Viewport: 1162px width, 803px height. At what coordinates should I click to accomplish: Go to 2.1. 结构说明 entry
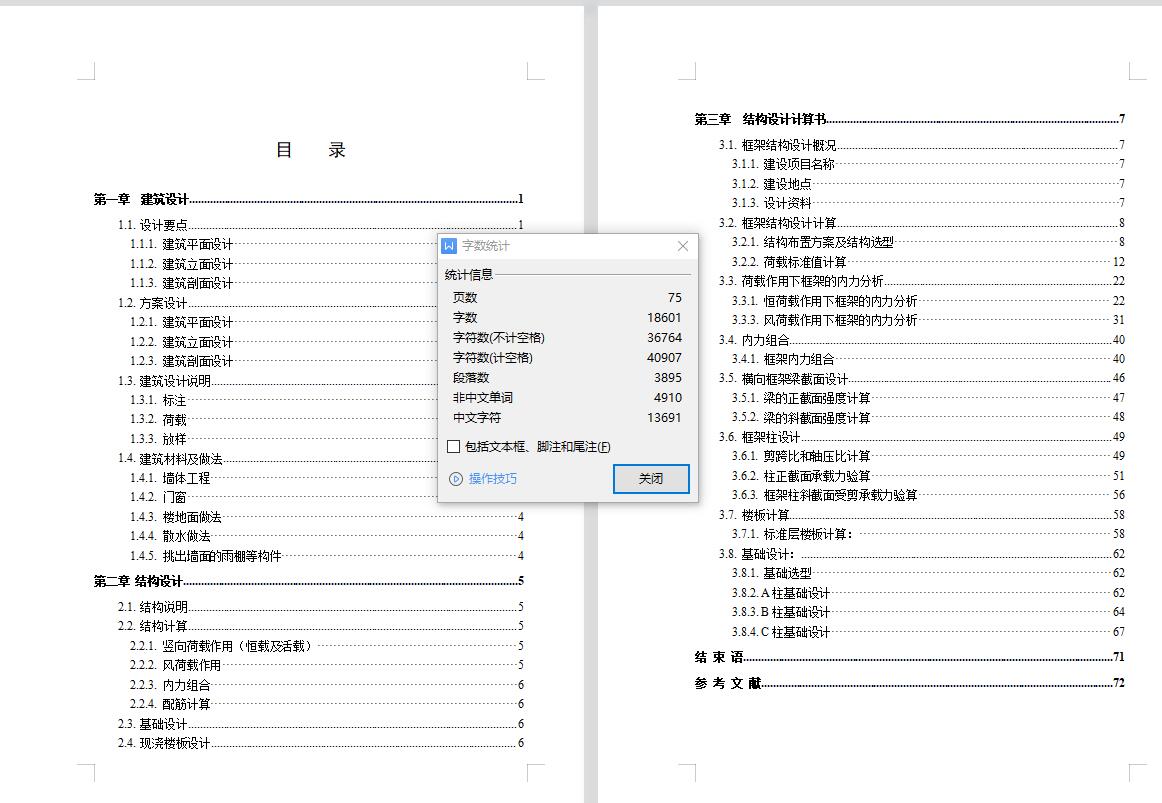pos(320,607)
